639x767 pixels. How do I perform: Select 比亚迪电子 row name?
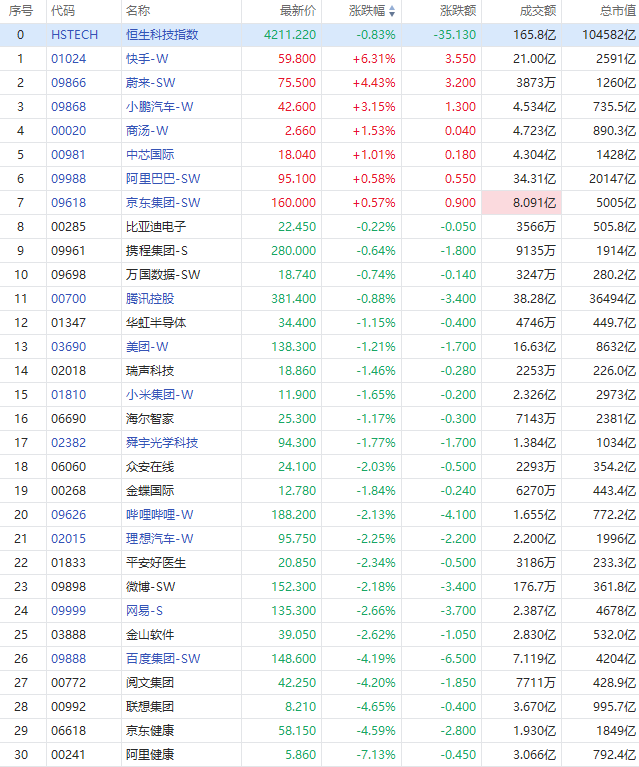tap(156, 226)
